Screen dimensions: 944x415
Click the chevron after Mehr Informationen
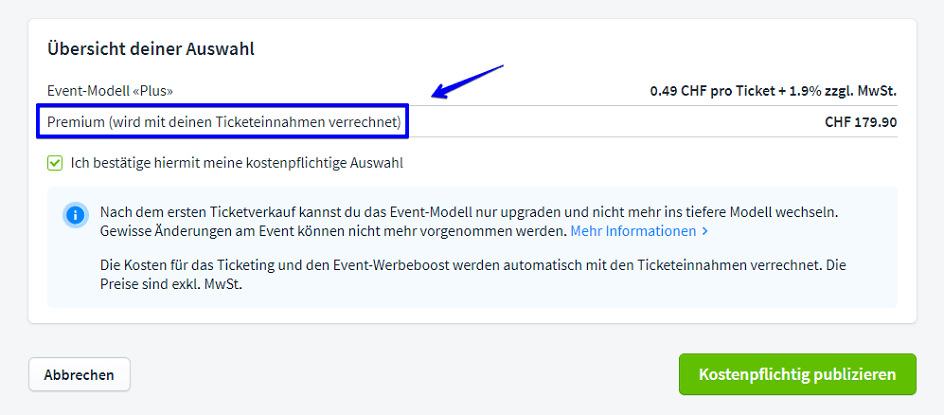pyautogui.click(x=705, y=231)
